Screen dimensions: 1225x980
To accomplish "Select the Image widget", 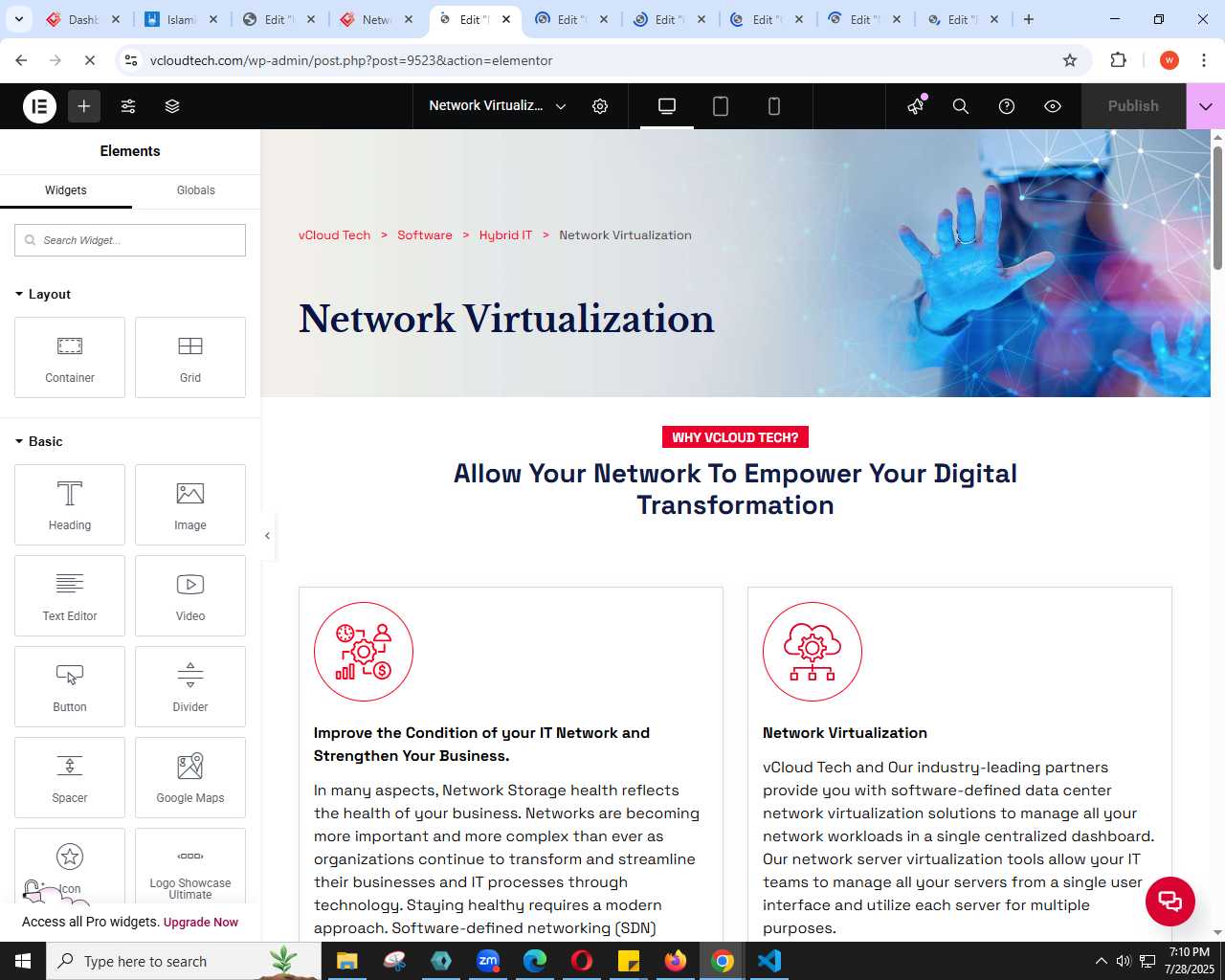I will pos(190,504).
